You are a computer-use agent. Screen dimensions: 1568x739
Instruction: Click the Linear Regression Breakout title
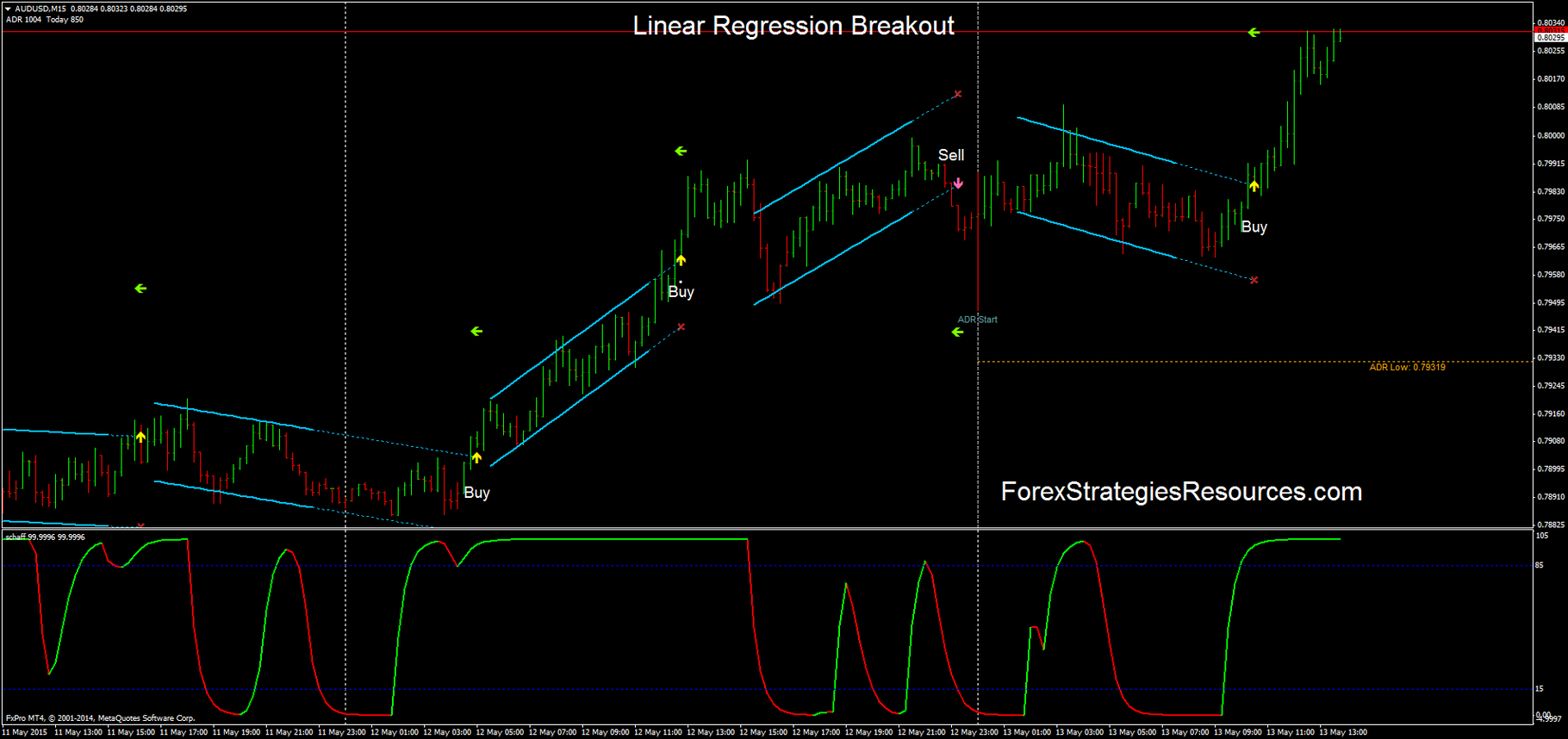[793, 26]
